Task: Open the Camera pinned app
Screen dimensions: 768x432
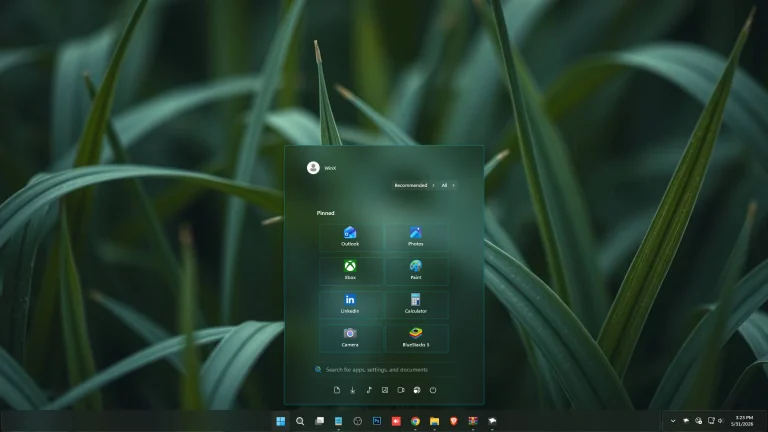Action: pyautogui.click(x=351, y=338)
